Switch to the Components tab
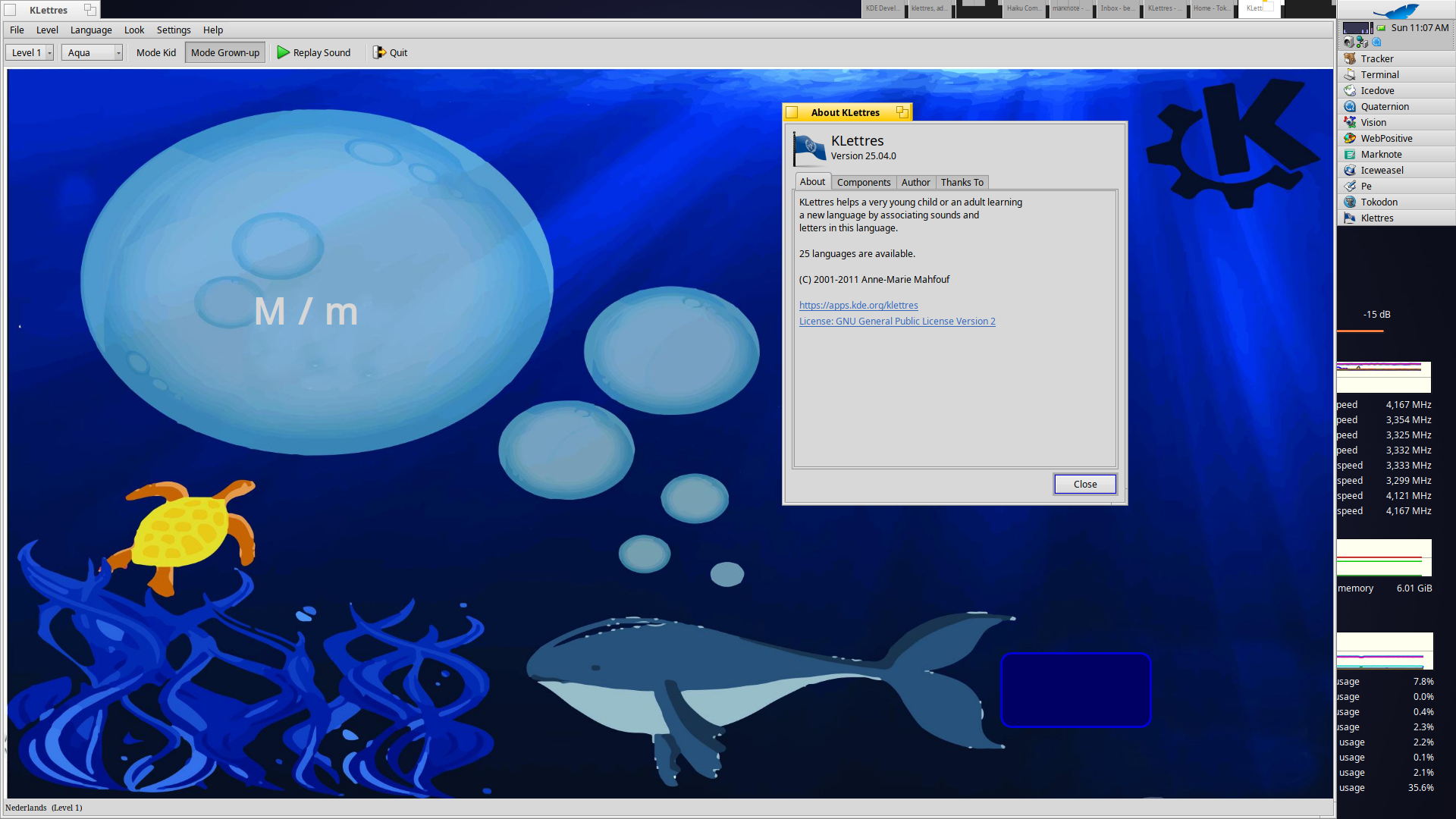 863,182
